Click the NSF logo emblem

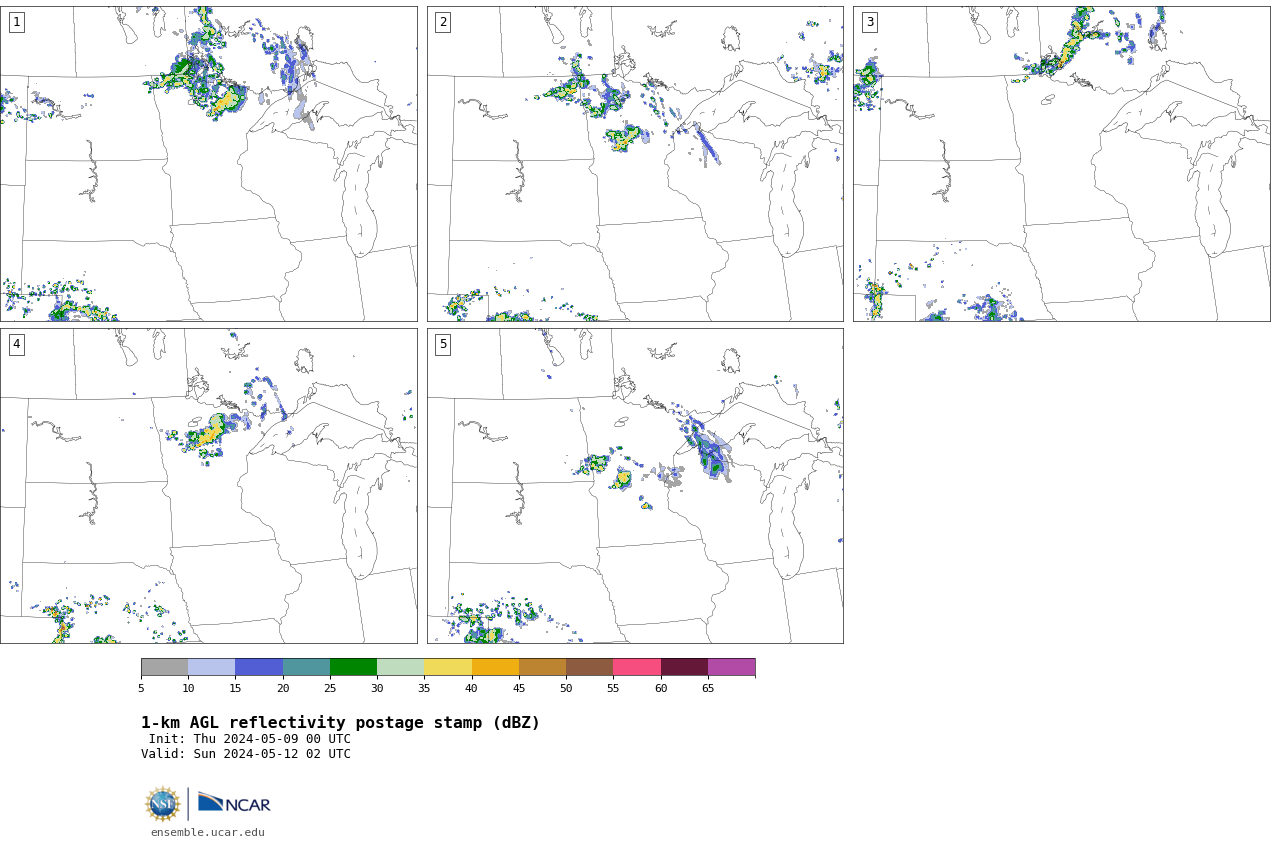coord(163,804)
